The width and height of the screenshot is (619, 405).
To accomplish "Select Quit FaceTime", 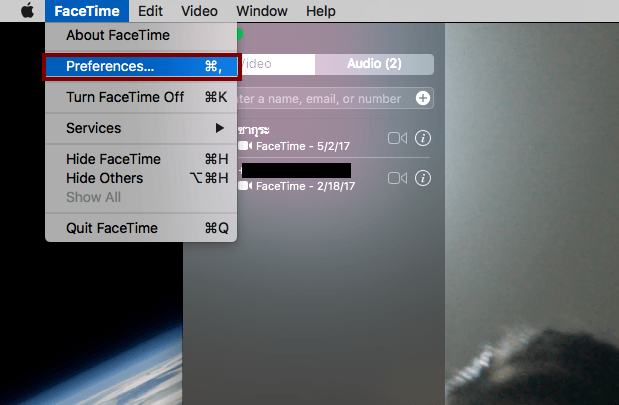I will pos(141,228).
